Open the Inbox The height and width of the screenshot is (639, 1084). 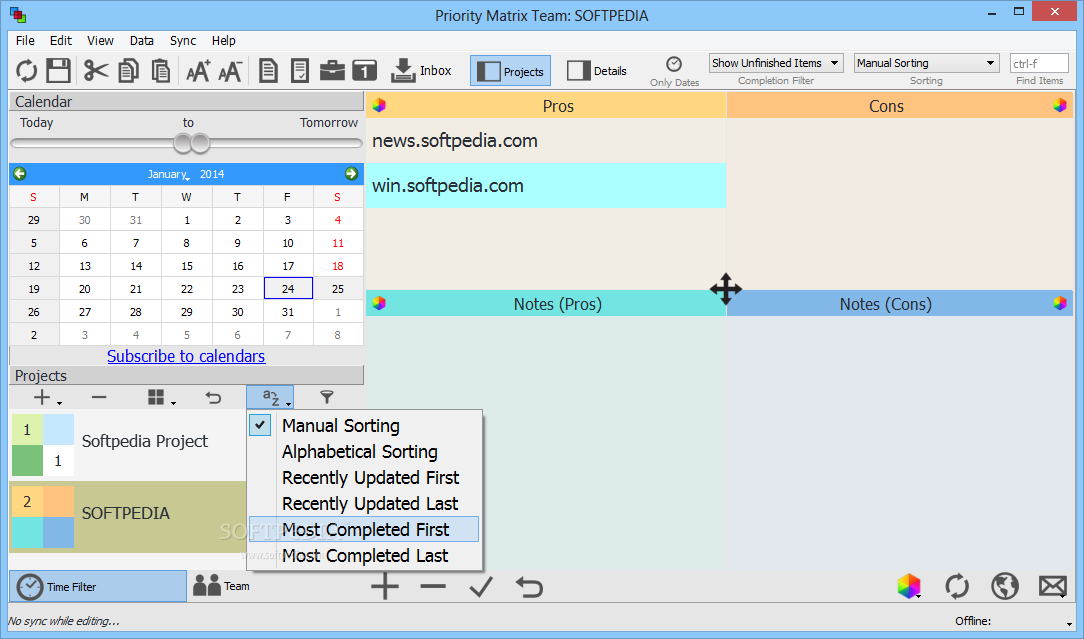tap(421, 71)
